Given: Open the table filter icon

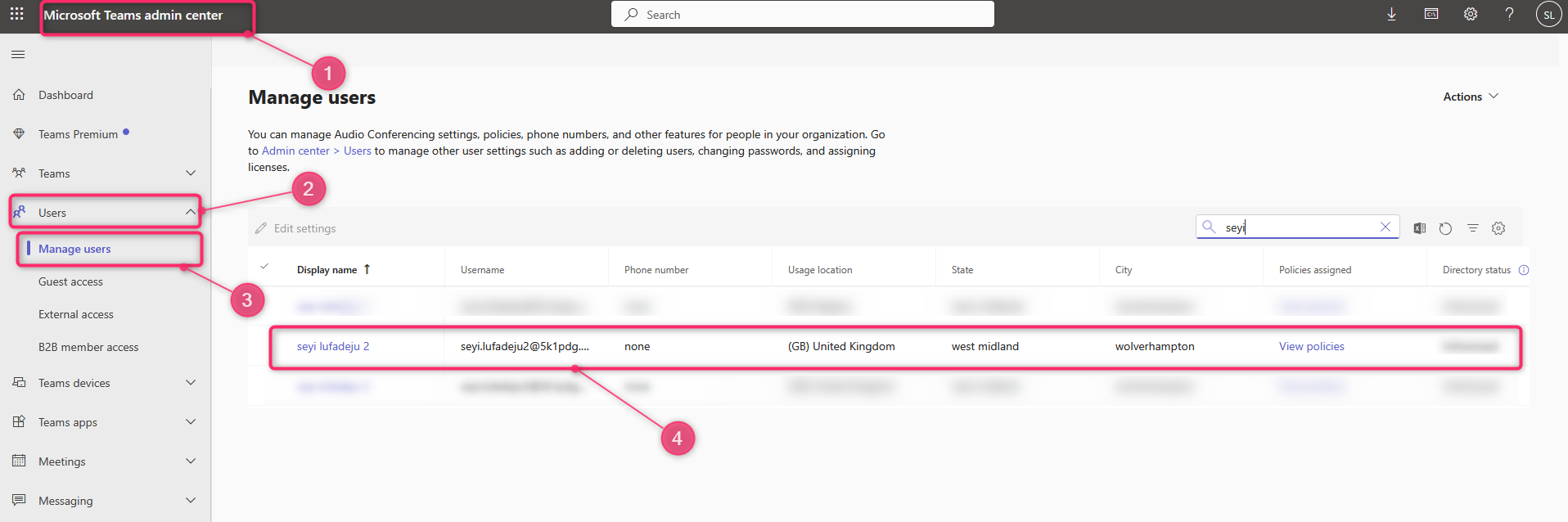Looking at the screenshot, I should (x=1473, y=228).
